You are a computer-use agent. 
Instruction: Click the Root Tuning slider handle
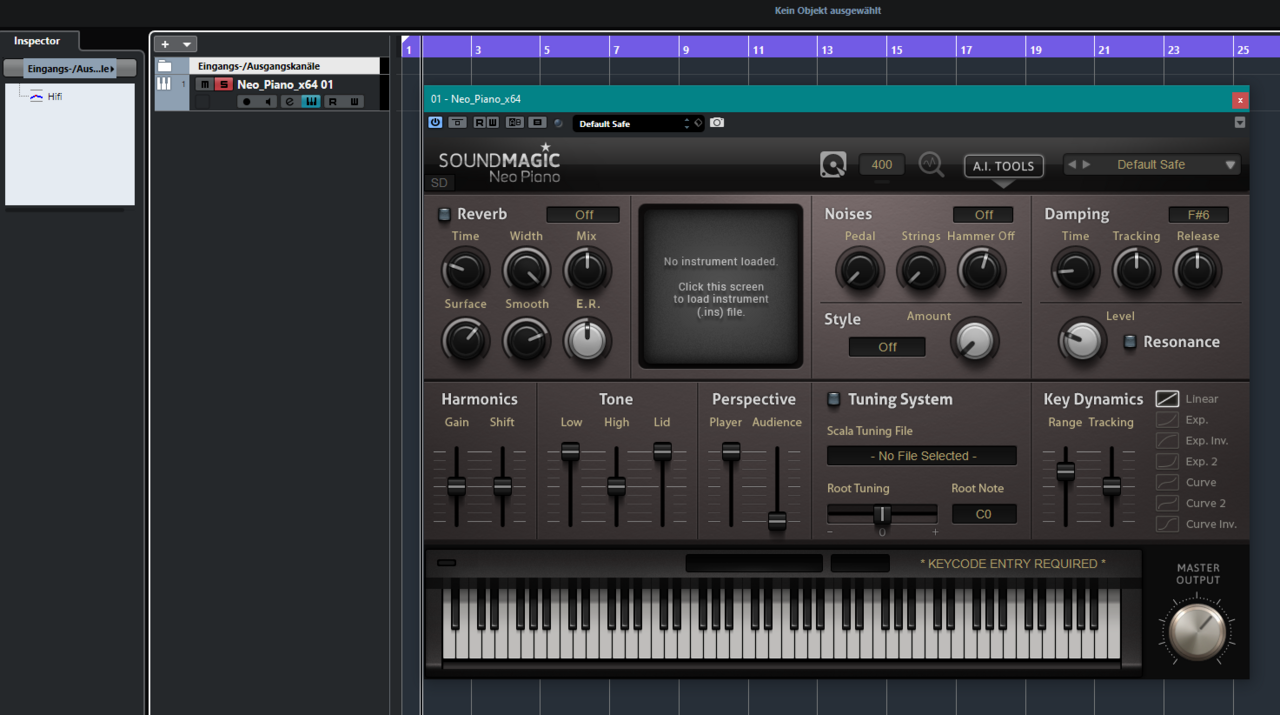[x=882, y=514]
